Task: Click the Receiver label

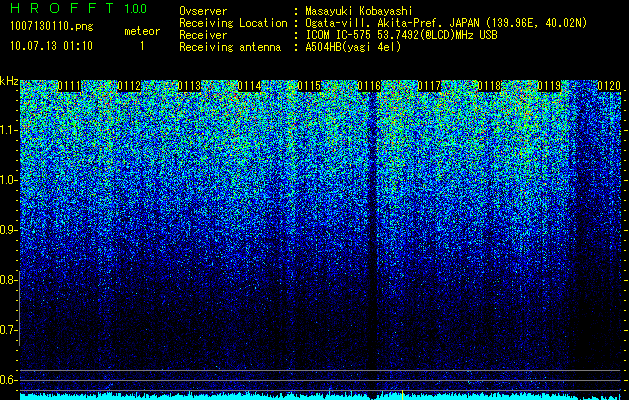Action: (203, 35)
